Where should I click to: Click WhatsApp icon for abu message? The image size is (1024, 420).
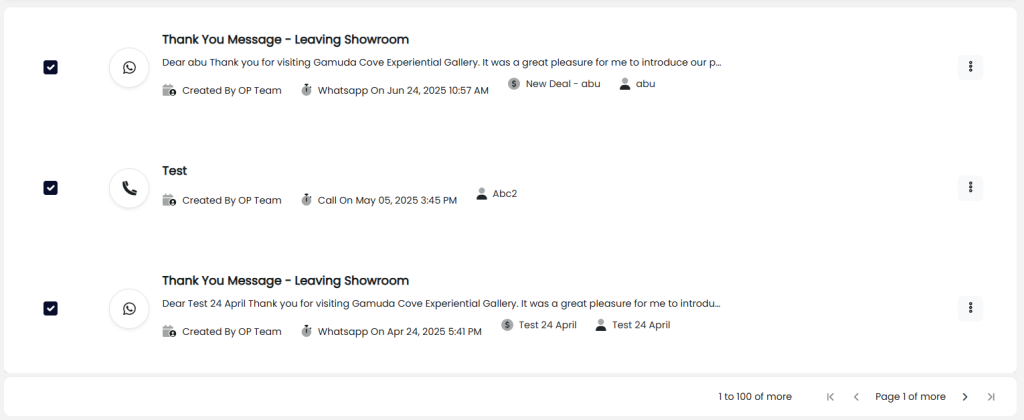point(129,67)
